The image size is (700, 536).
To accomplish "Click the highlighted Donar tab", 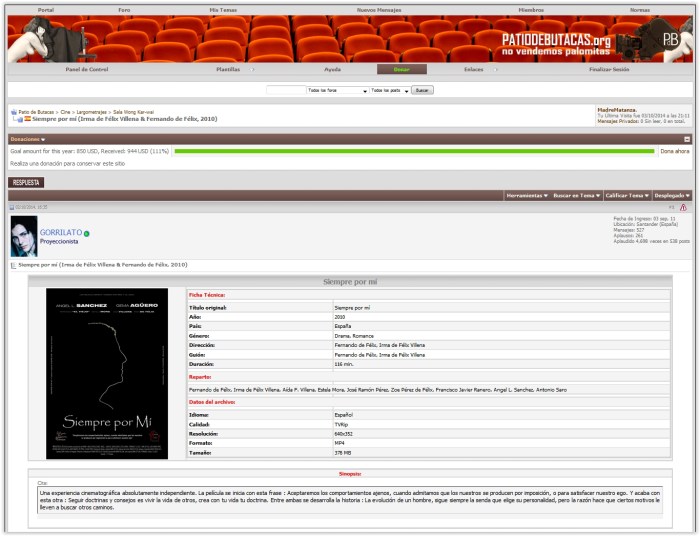I will (402, 69).
